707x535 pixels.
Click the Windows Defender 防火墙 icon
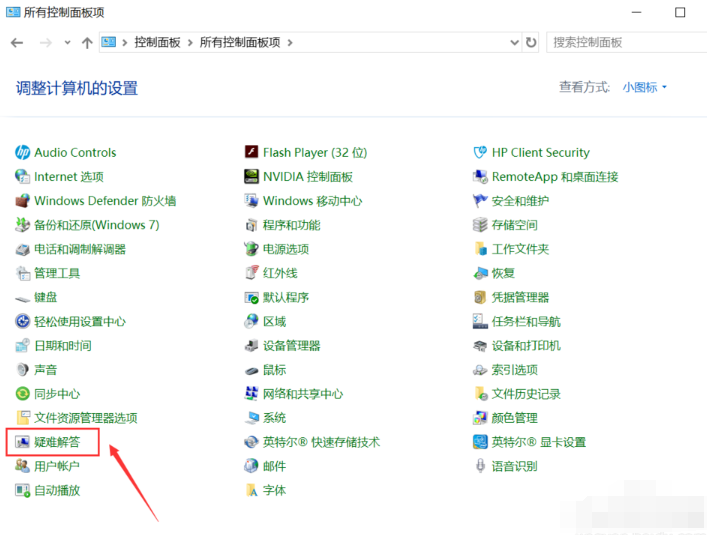[23, 201]
